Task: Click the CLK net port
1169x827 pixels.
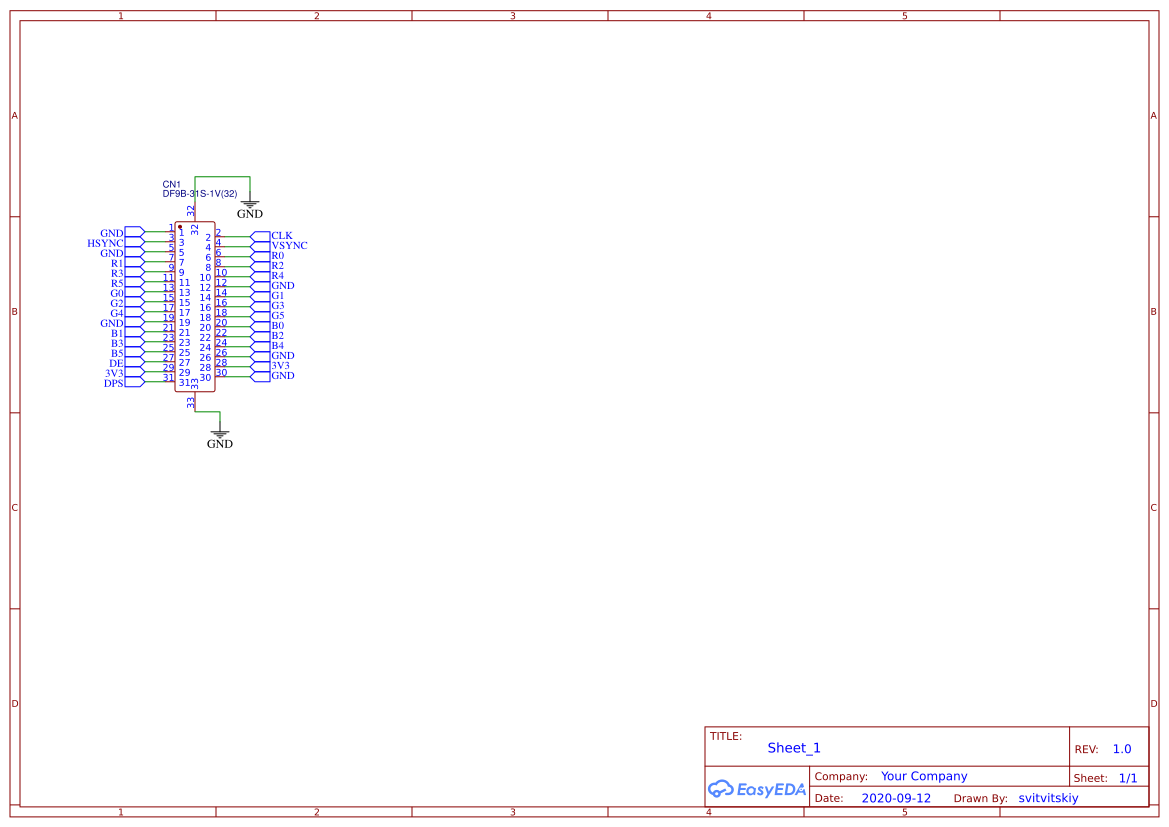Action: (272, 236)
